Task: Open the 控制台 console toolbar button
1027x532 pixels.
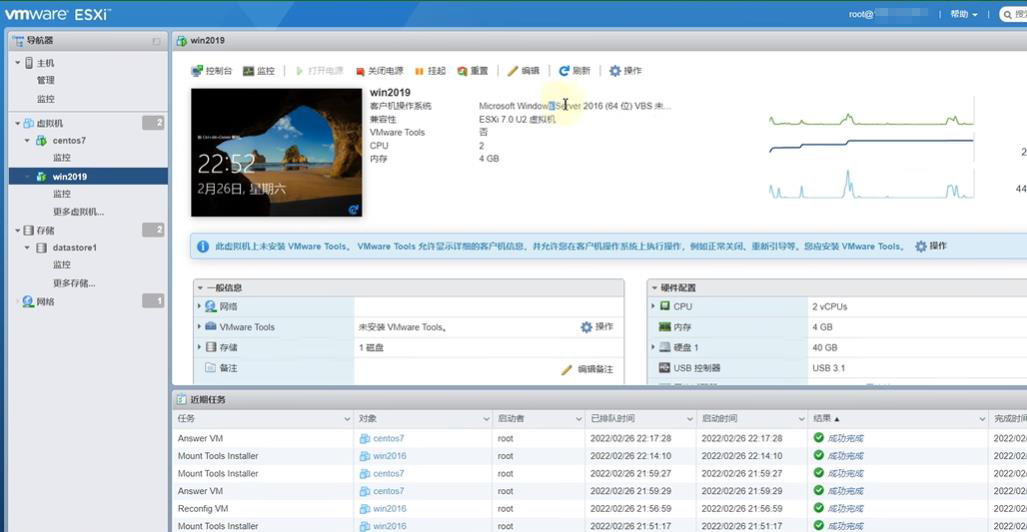Action: pos(212,71)
